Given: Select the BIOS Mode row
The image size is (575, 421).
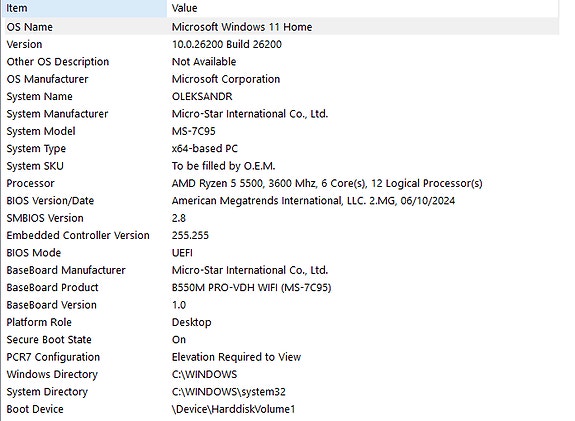Looking at the screenshot, I should [x=281, y=253].
